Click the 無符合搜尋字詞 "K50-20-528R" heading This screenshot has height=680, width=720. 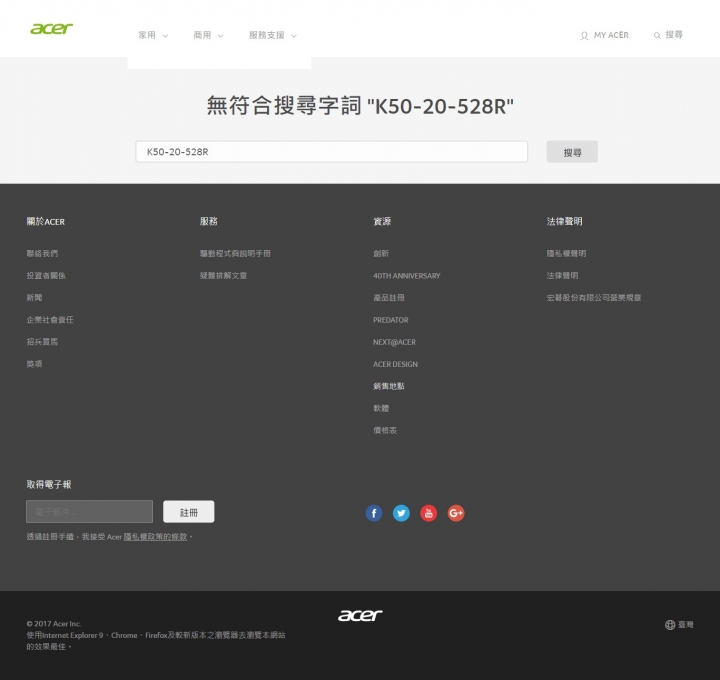click(360, 106)
